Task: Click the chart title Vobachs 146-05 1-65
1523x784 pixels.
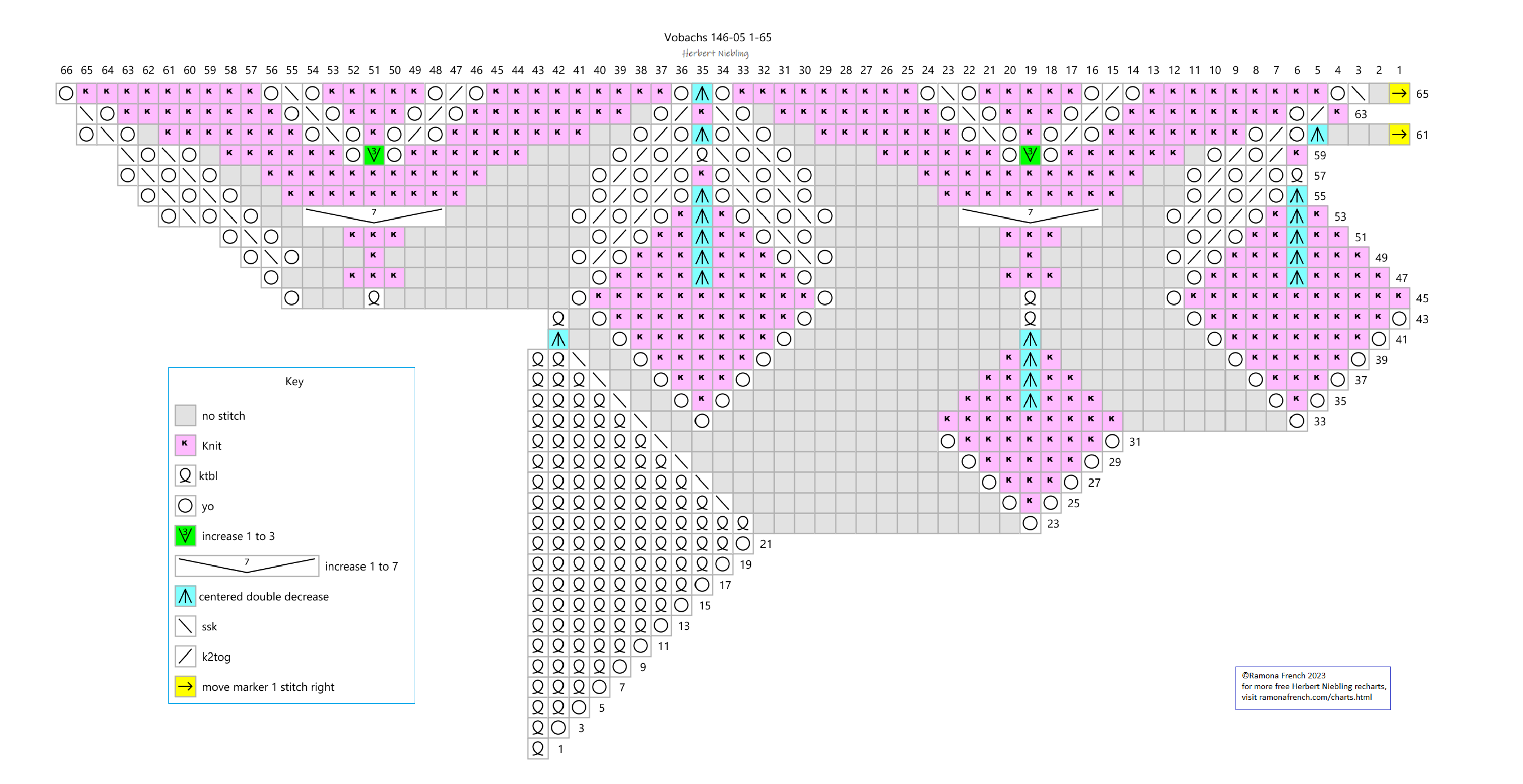Action: pyautogui.click(x=717, y=37)
